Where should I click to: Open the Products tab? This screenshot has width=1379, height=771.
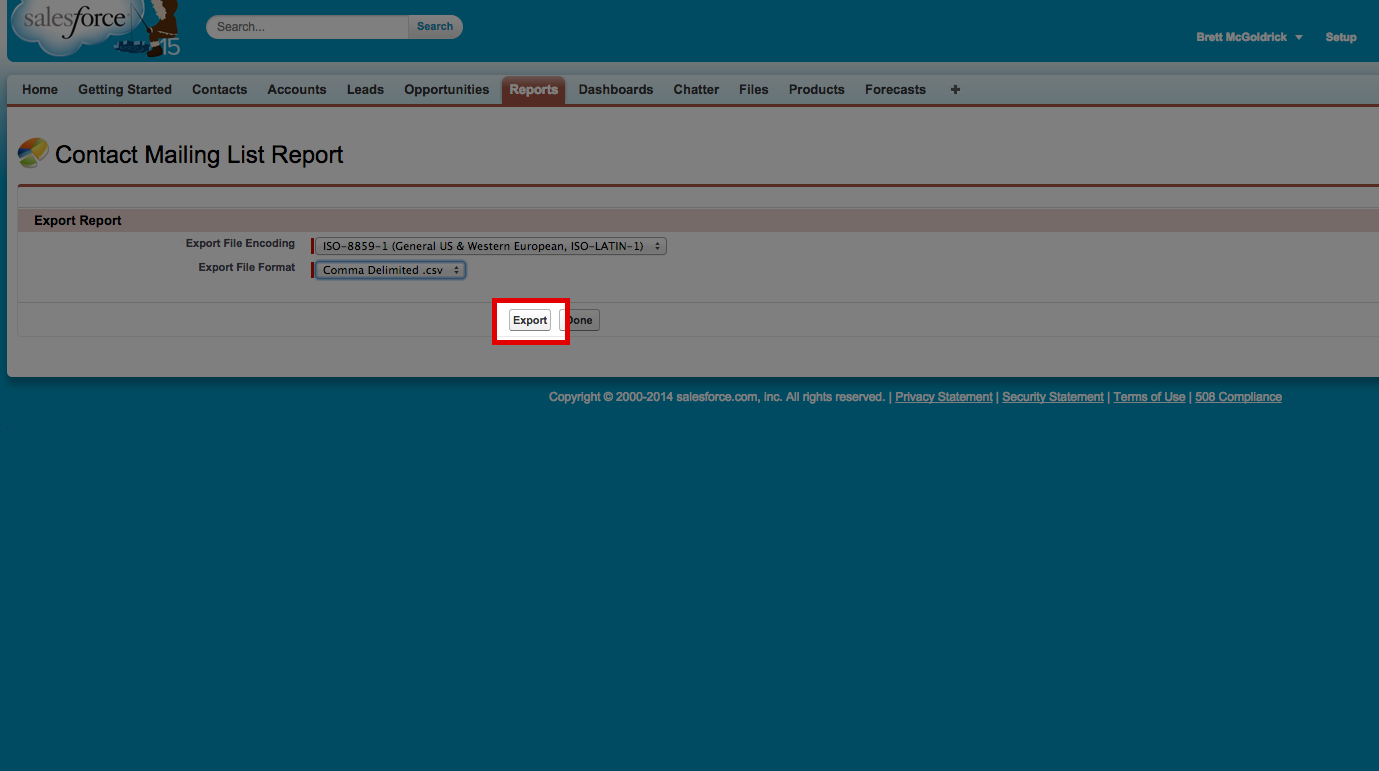pos(817,90)
